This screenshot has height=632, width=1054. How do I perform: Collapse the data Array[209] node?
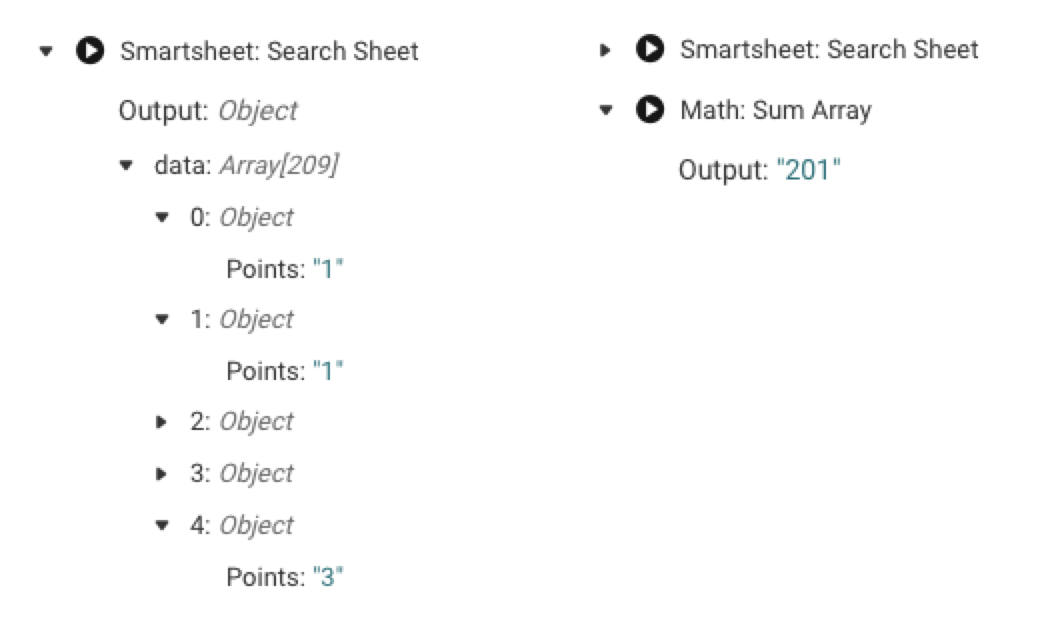coord(125,165)
